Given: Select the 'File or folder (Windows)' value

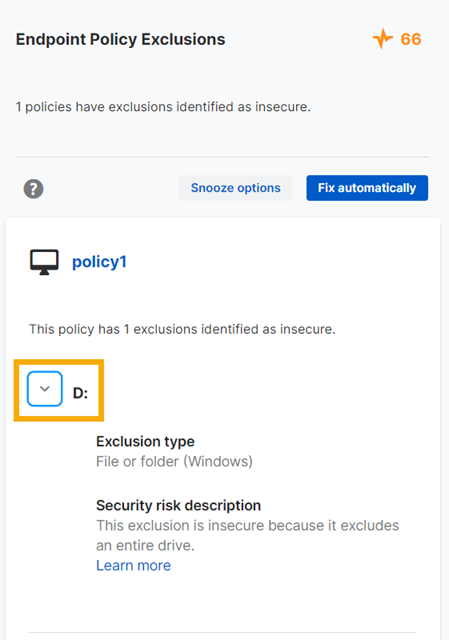Looking at the screenshot, I should click(x=174, y=461).
